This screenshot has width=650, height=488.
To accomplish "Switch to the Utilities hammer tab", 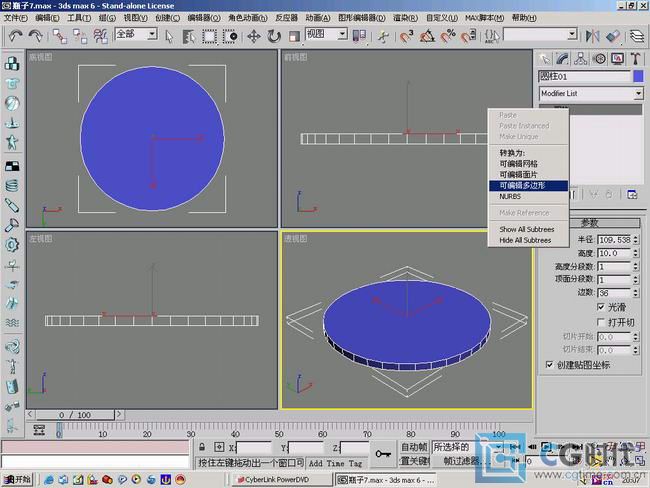I will click(x=635, y=59).
